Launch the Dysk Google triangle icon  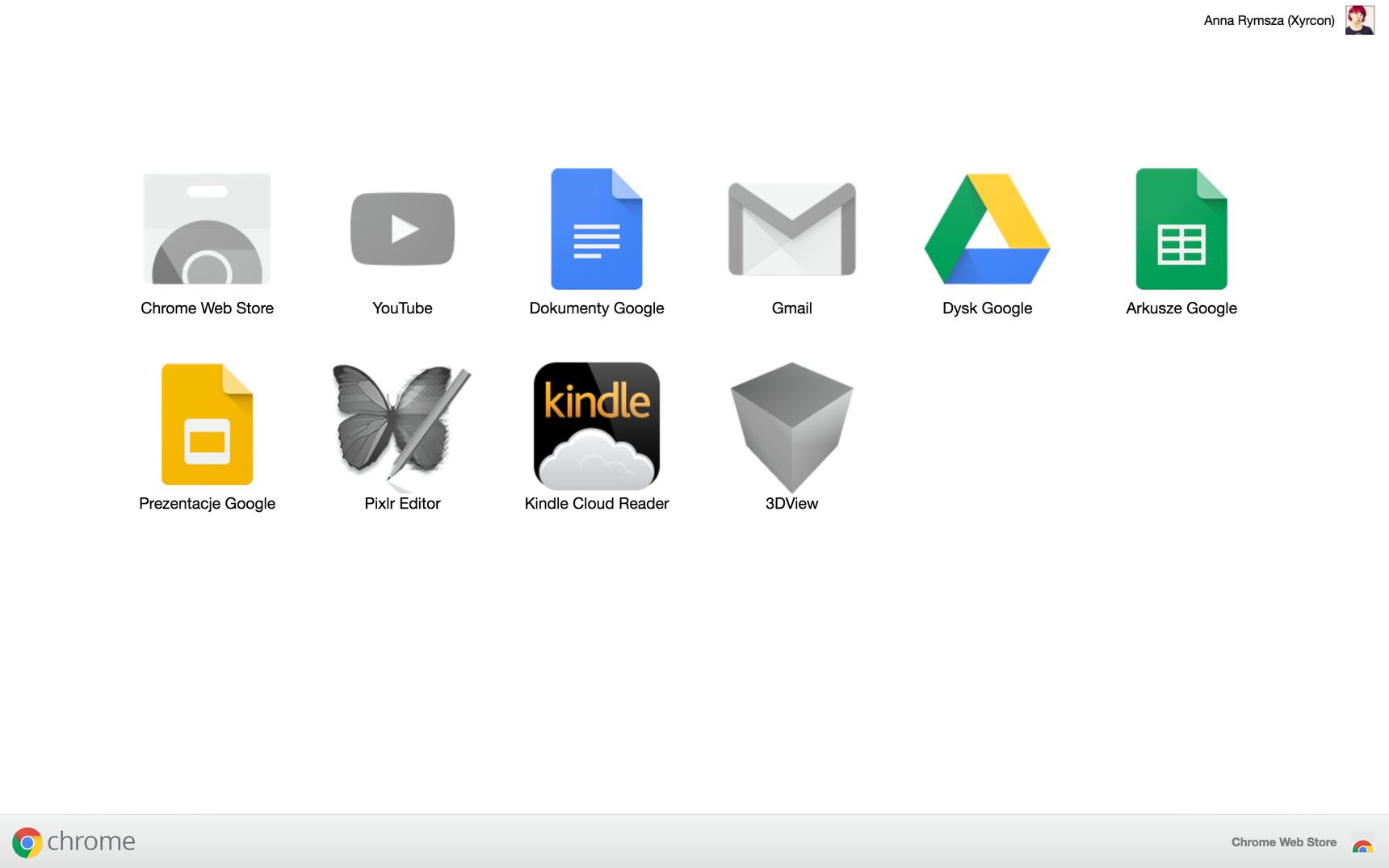point(987,229)
